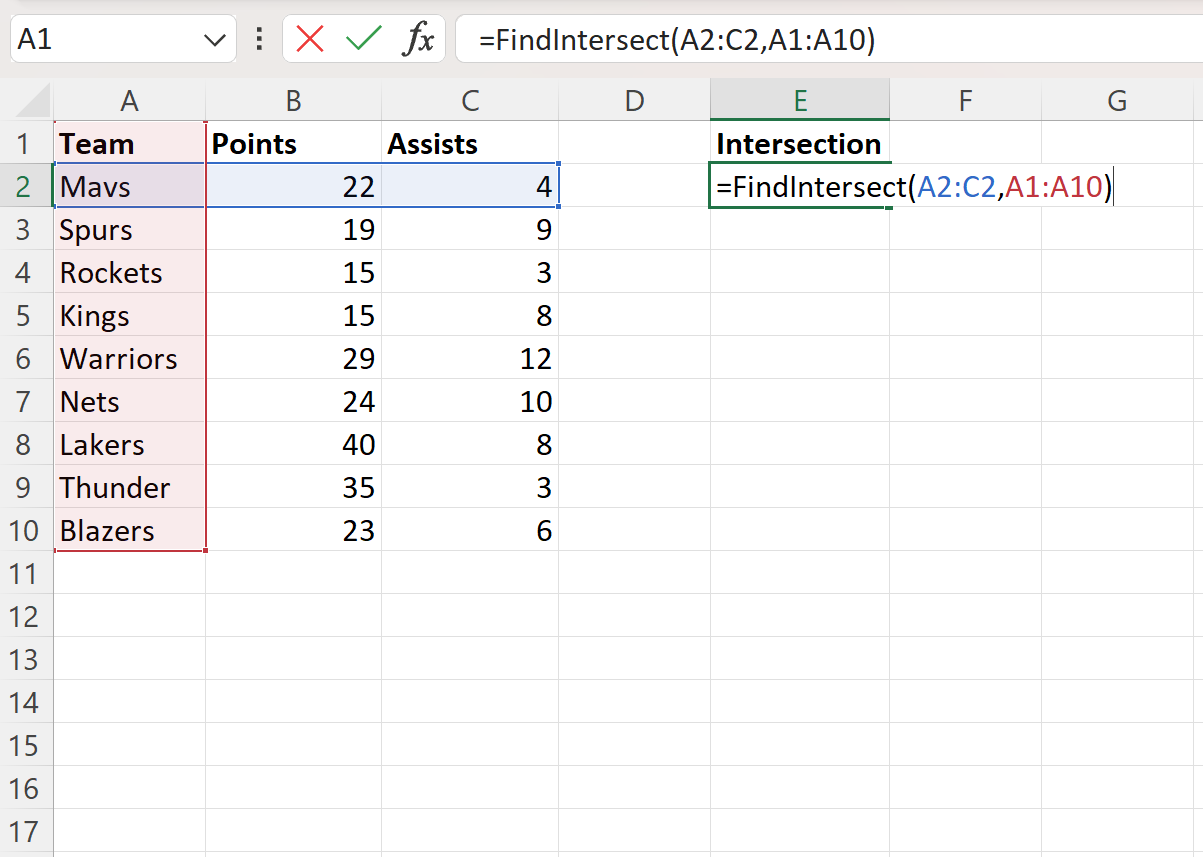Image resolution: width=1203 pixels, height=857 pixels.
Task: Select row 10 by clicking its row number
Action: tap(26, 530)
